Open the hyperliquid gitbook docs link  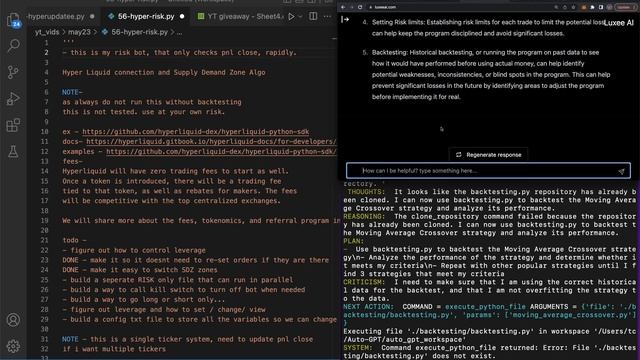[x=211, y=141]
